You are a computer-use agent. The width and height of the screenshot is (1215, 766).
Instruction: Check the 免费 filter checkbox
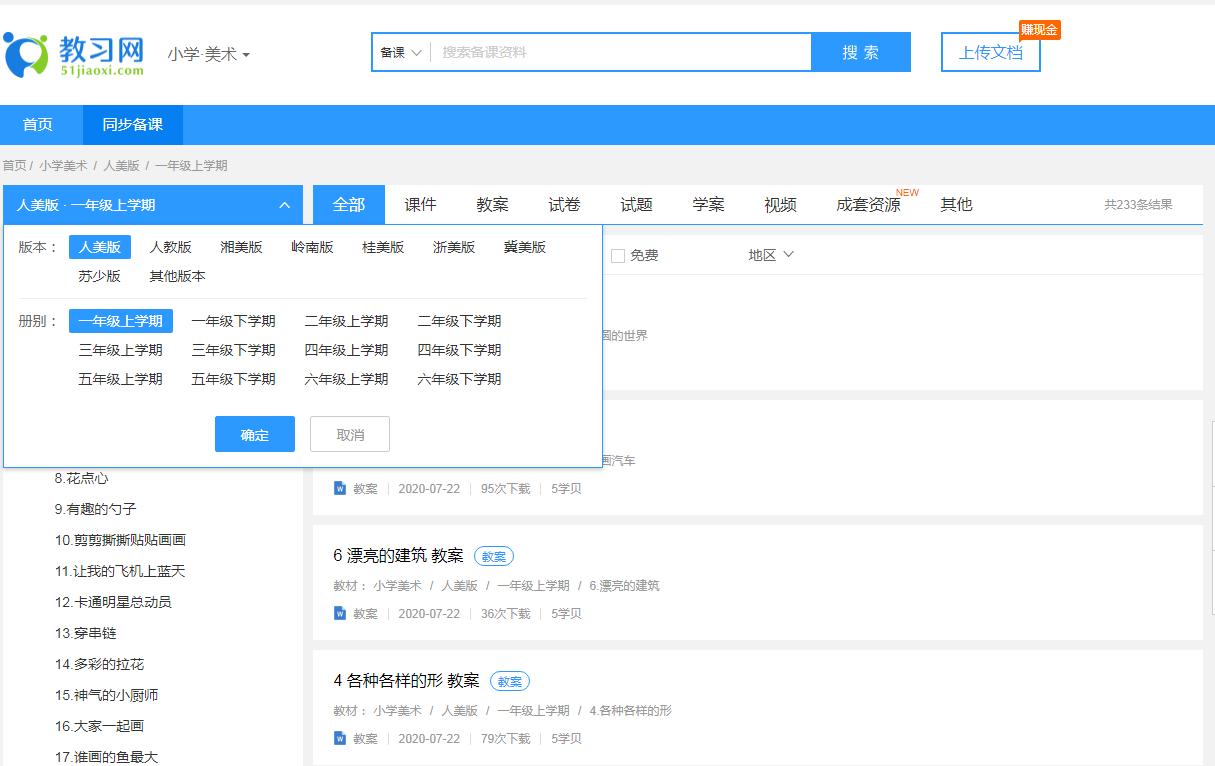click(x=618, y=255)
